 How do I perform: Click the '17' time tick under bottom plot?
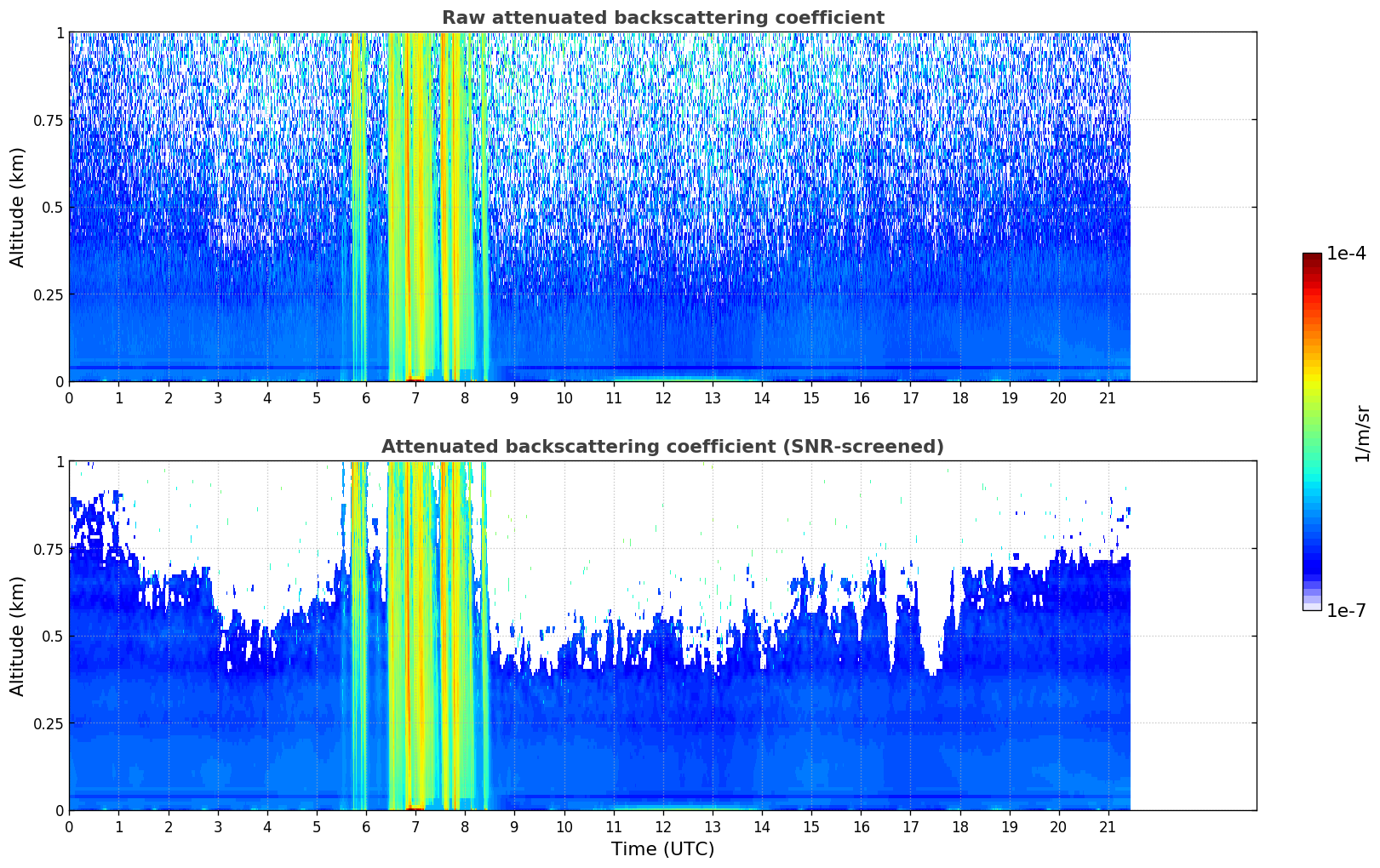click(910, 827)
